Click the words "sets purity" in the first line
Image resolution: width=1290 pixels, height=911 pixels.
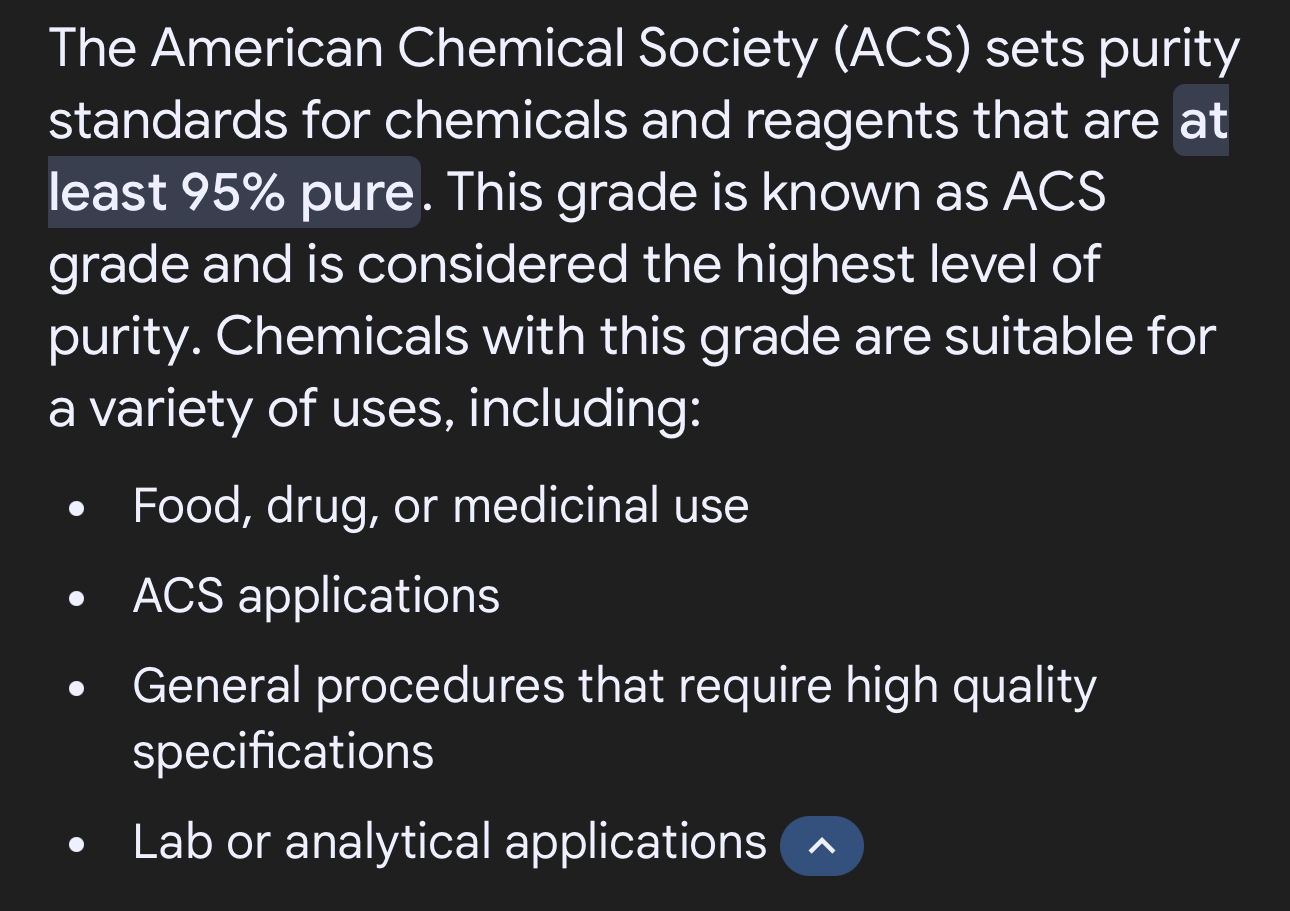click(1112, 50)
